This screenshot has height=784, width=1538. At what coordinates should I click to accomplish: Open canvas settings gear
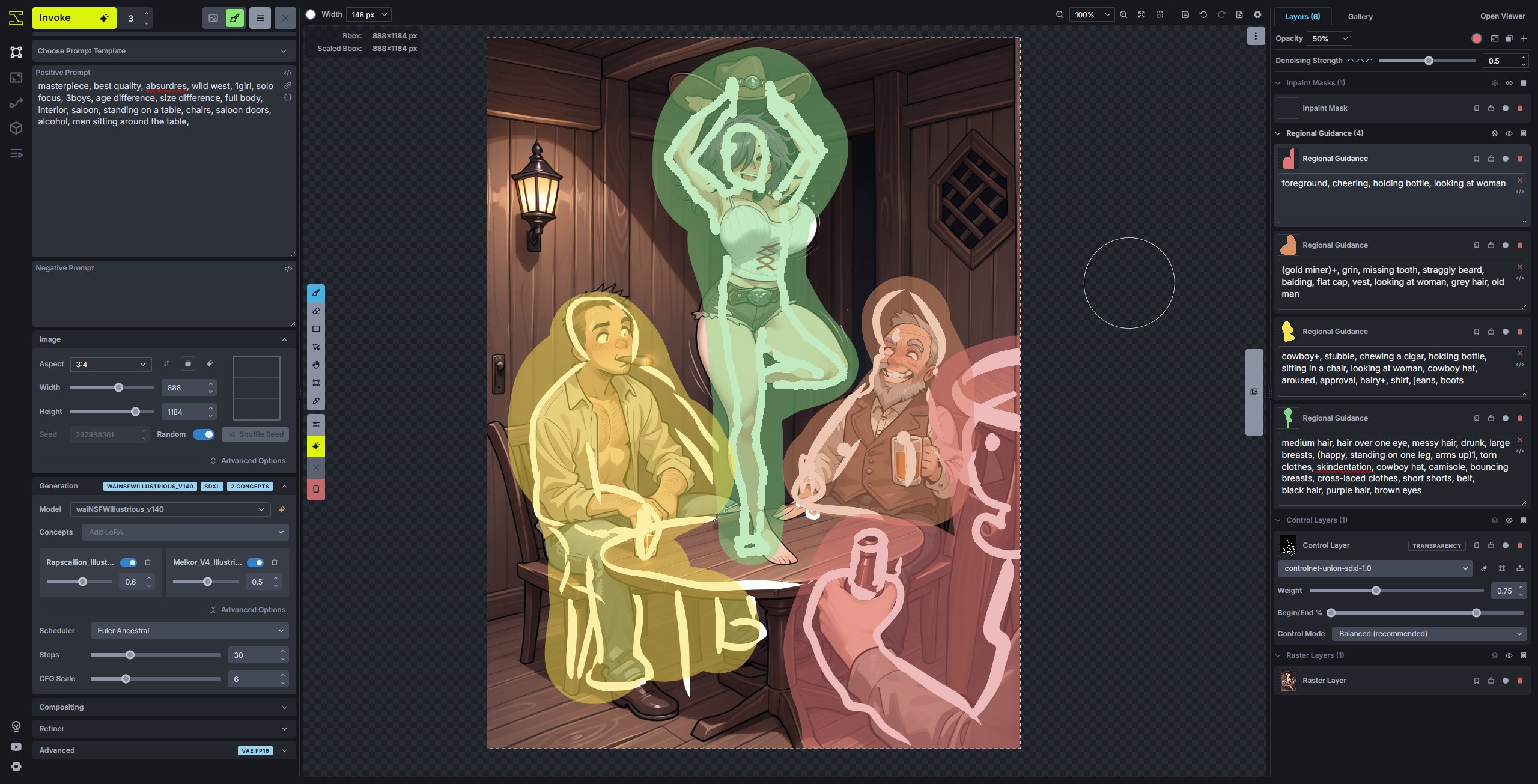tap(1257, 14)
